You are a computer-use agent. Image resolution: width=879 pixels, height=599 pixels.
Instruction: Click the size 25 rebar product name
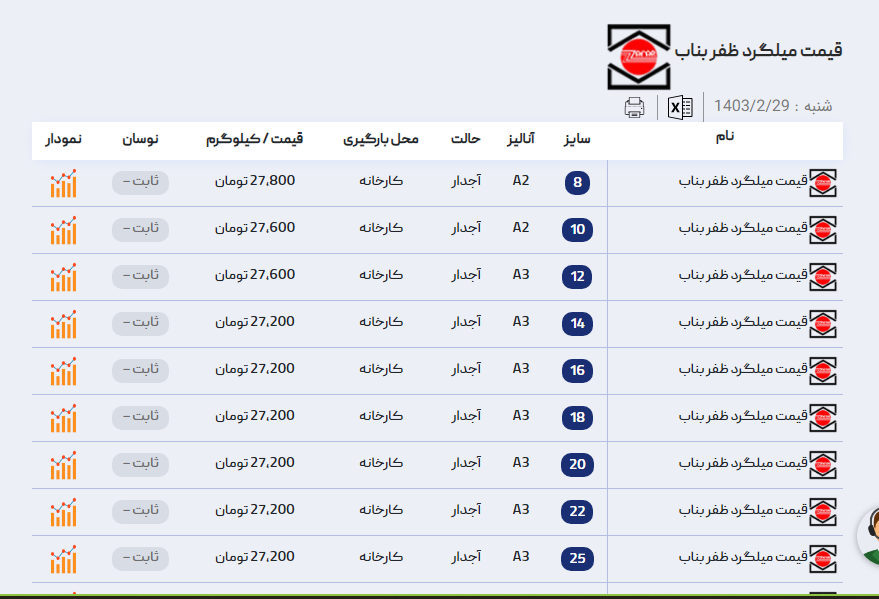(x=742, y=558)
